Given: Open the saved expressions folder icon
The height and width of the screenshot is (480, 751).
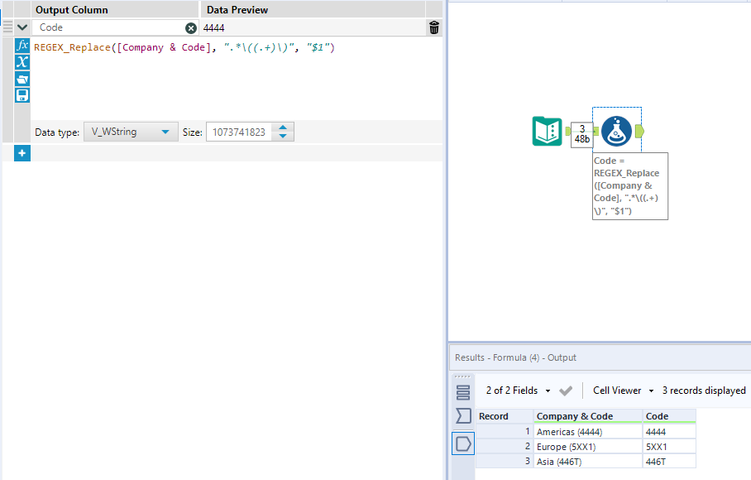Looking at the screenshot, I should click(22, 79).
